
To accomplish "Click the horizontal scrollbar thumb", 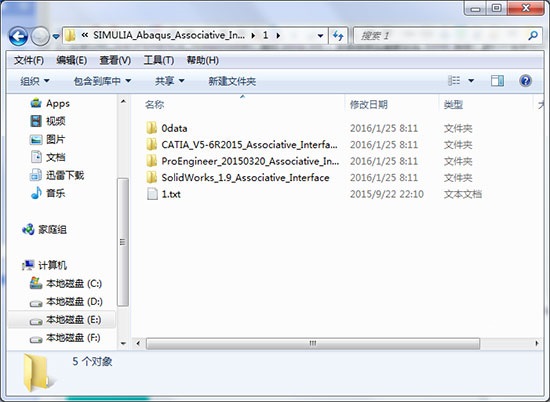I will [x=313, y=343].
